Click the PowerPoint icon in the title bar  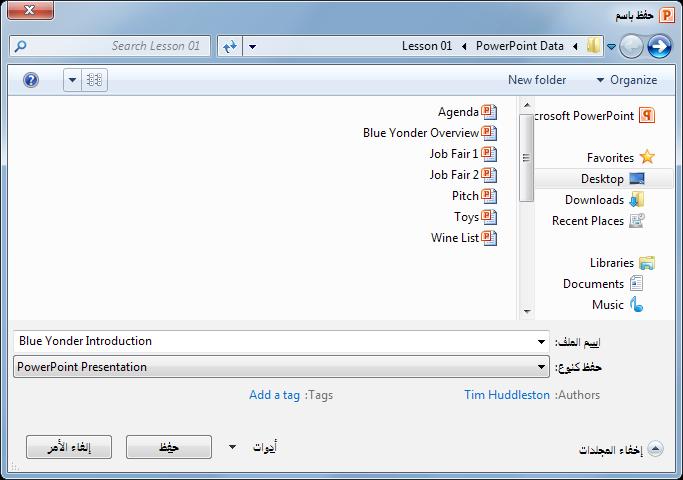tap(666, 16)
